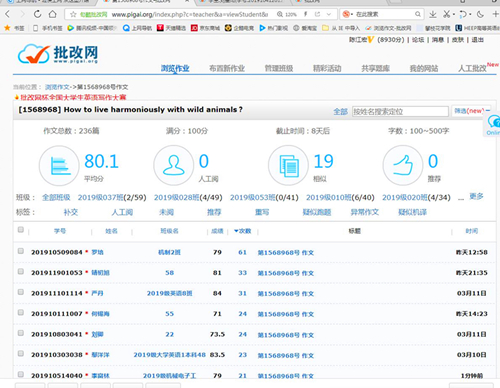The height and width of the screenshot is (388, 500).
Task: Click the student name search field
Action: pyautogui.click(x=400, y=111)
